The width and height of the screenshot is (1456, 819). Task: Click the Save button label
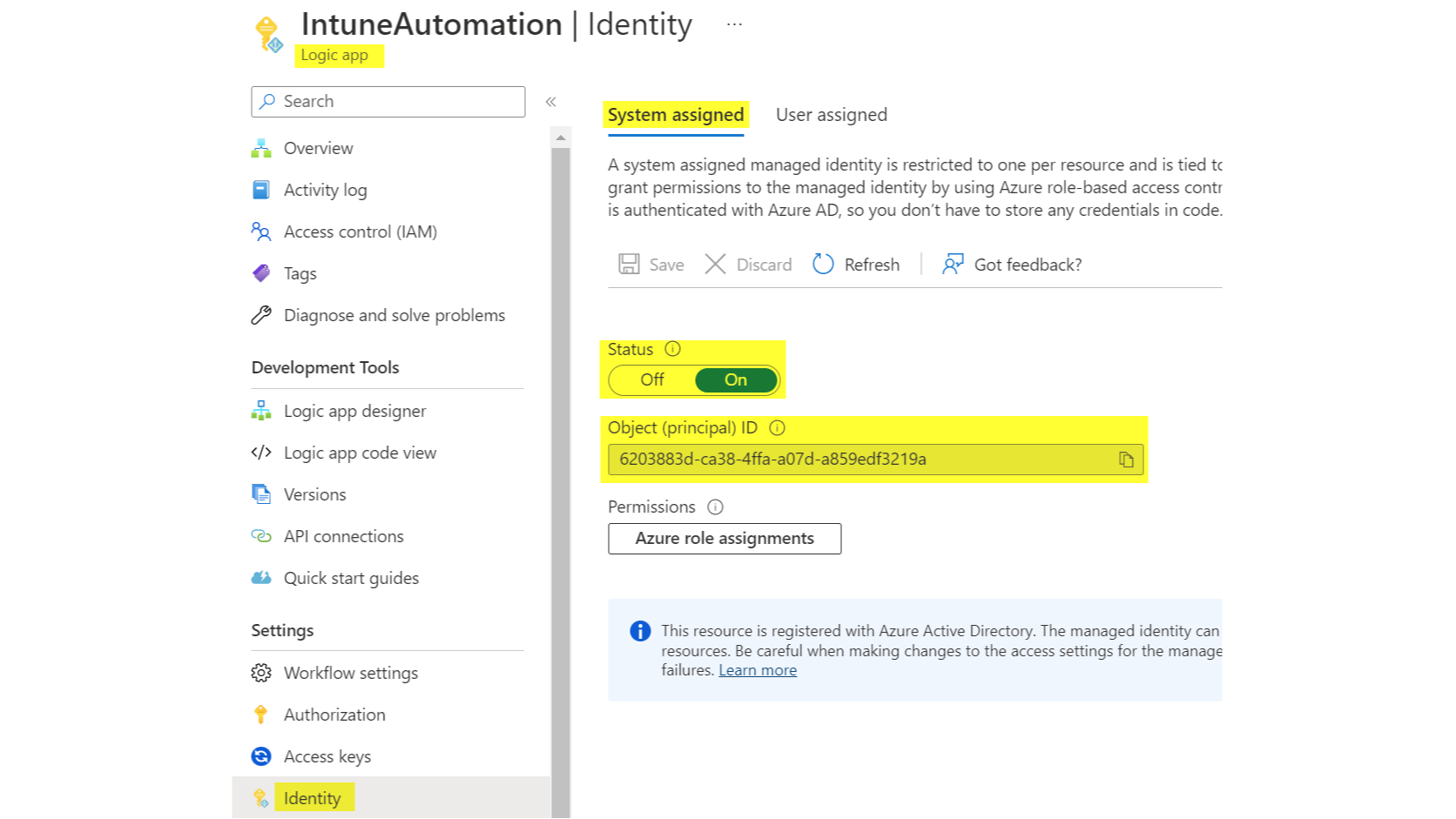(666, 265)
